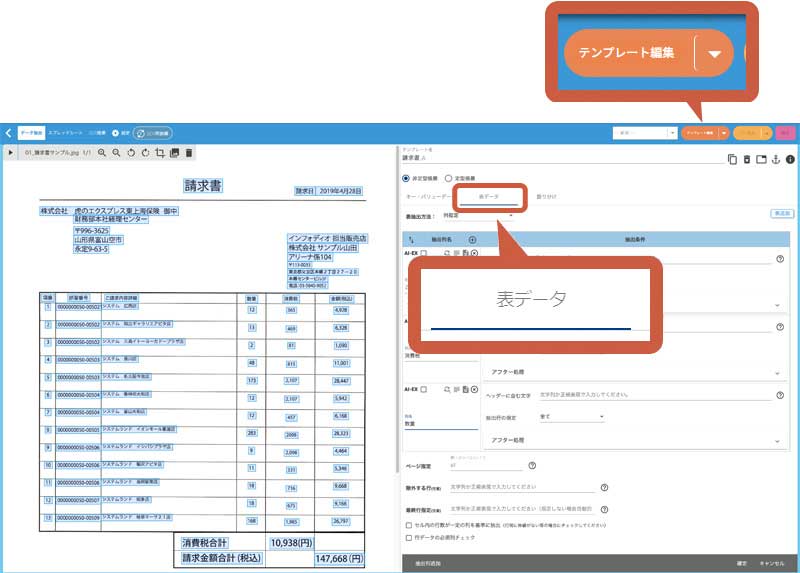Rotate the invoice image clockwise
The height and width of the screenshot is (573, 800).
click(145, 153)
